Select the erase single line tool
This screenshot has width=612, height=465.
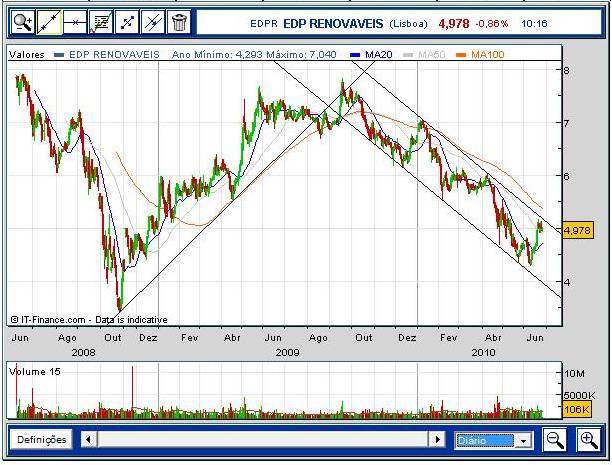click(153, 23)
